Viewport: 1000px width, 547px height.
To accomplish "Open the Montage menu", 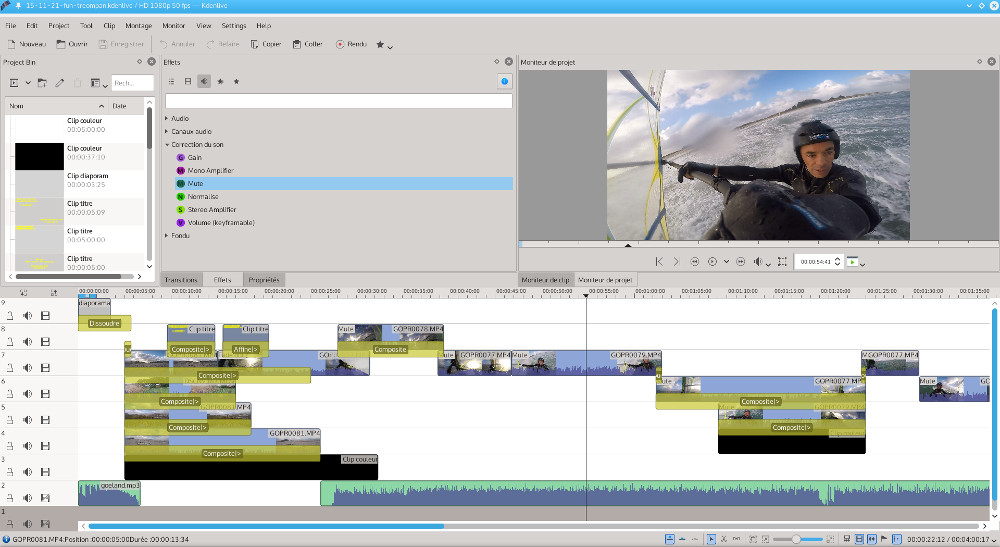I will coord(138,26).
